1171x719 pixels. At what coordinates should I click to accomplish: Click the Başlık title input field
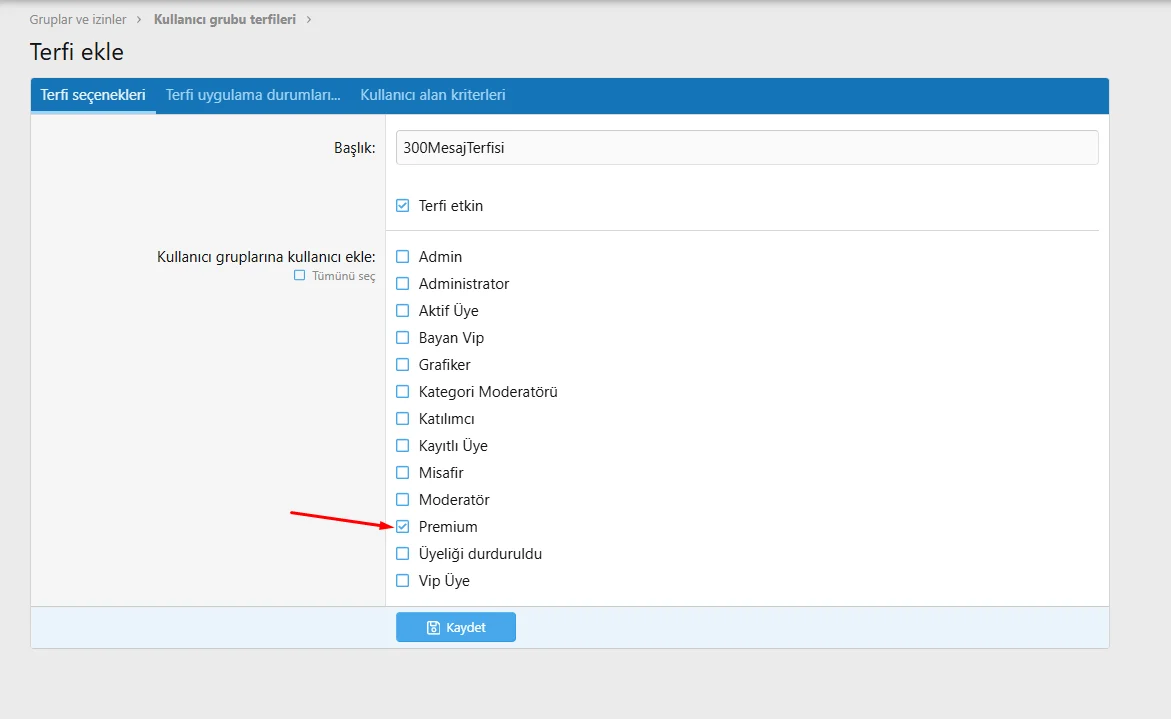[746, 148]
